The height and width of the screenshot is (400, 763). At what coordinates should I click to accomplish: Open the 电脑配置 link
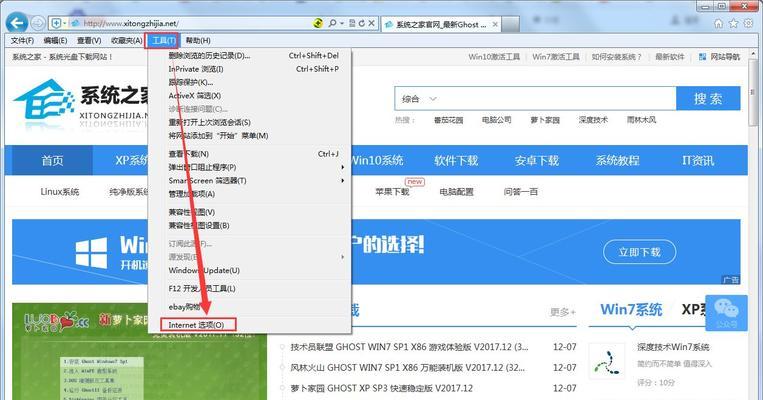pos(456,192)
